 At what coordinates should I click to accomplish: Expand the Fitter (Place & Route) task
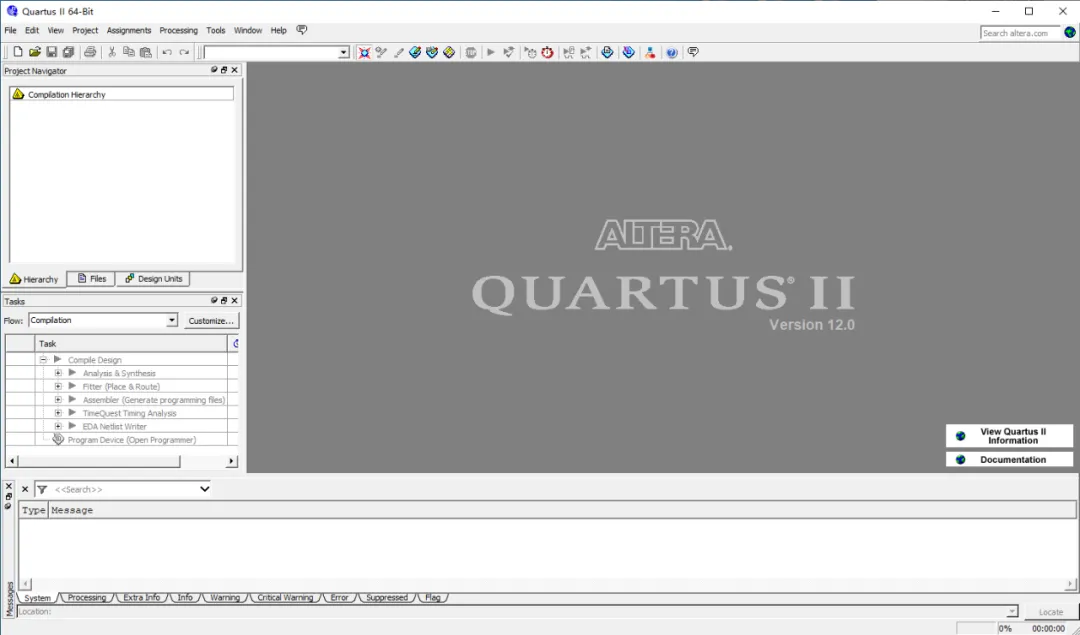click(58, 386)
